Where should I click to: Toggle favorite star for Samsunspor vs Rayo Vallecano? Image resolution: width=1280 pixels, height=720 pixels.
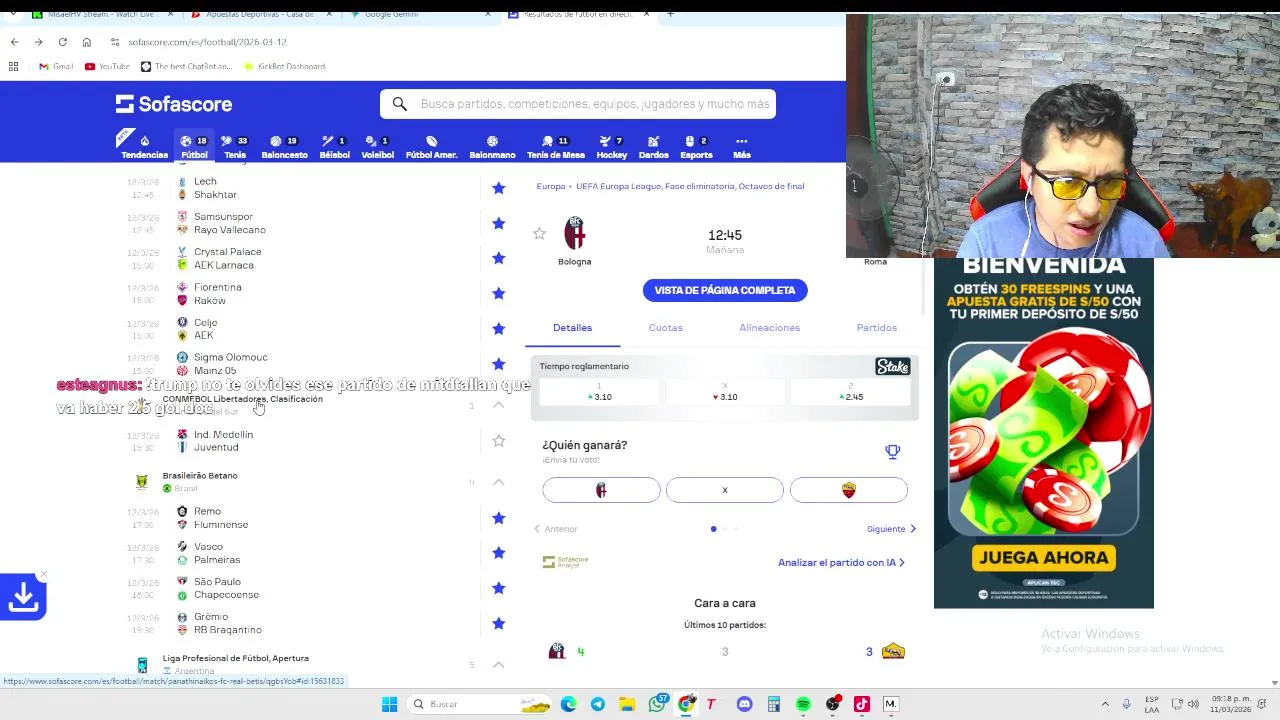(x=498, y=223)
